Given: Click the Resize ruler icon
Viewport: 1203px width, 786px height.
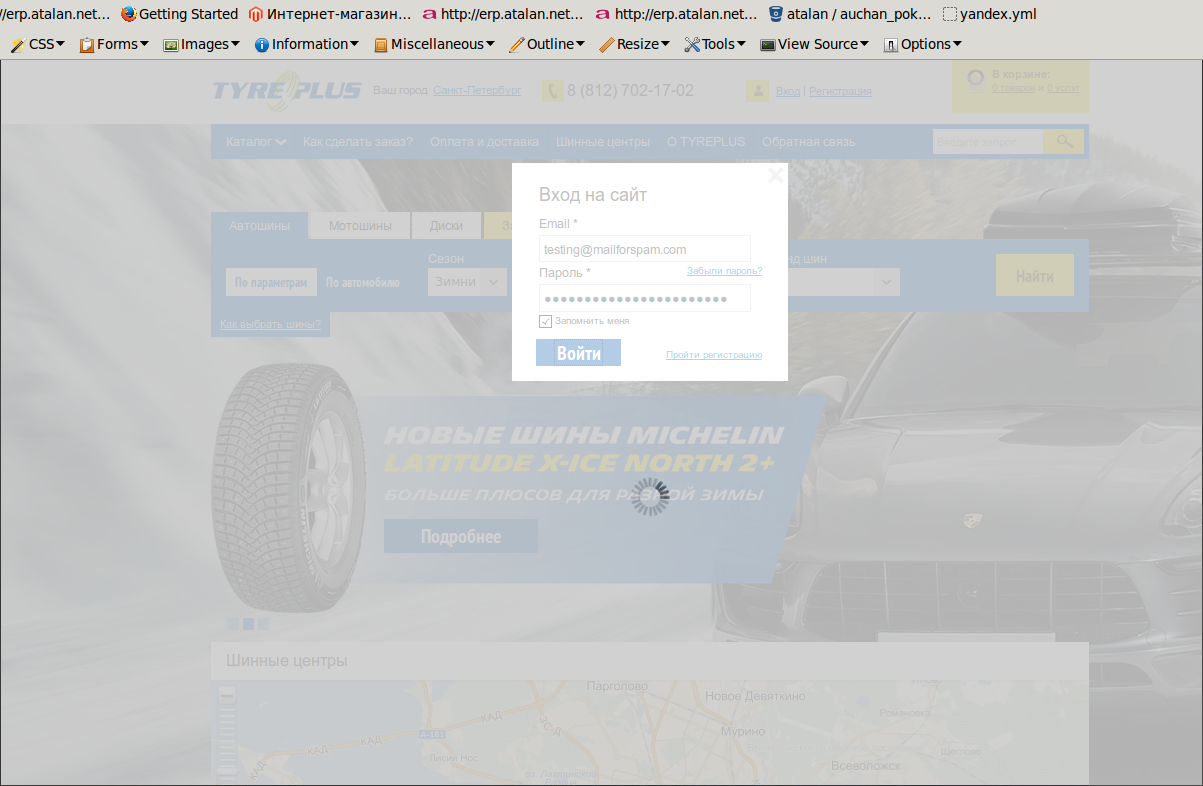Looking at the screenshot, I should [x=607, y=45].
